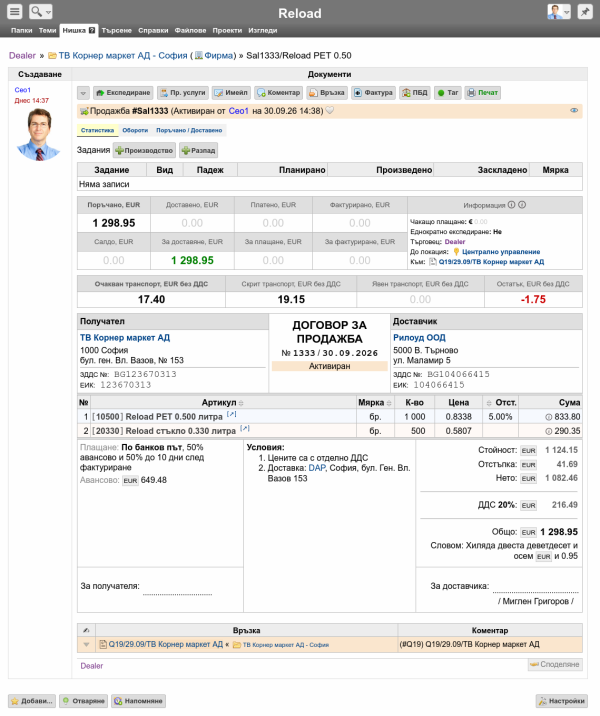This screenshot has width=600, height=716.
Task: Set a reminder with Напомняне
Action: 138,701
